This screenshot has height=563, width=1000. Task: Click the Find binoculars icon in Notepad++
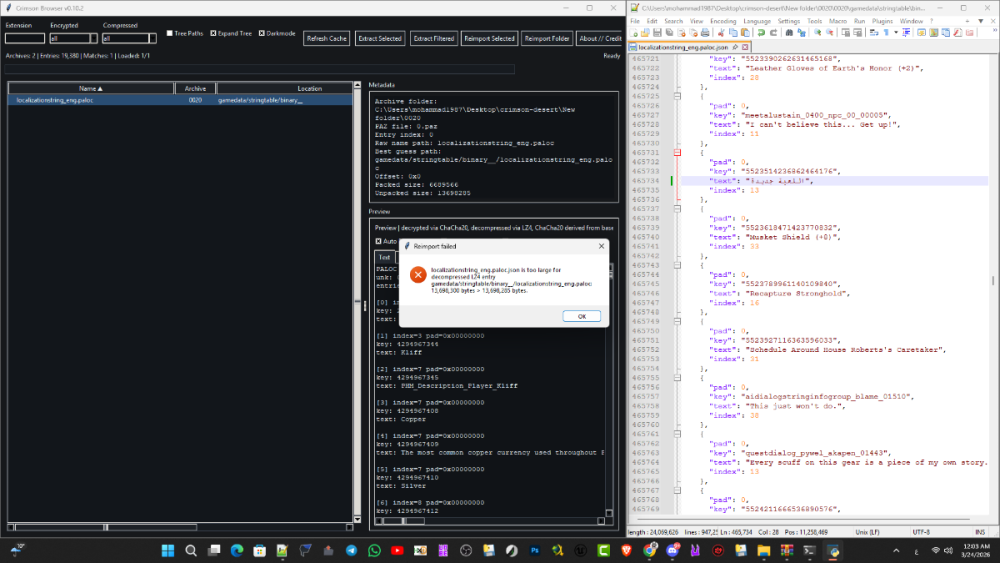(789, 33)
